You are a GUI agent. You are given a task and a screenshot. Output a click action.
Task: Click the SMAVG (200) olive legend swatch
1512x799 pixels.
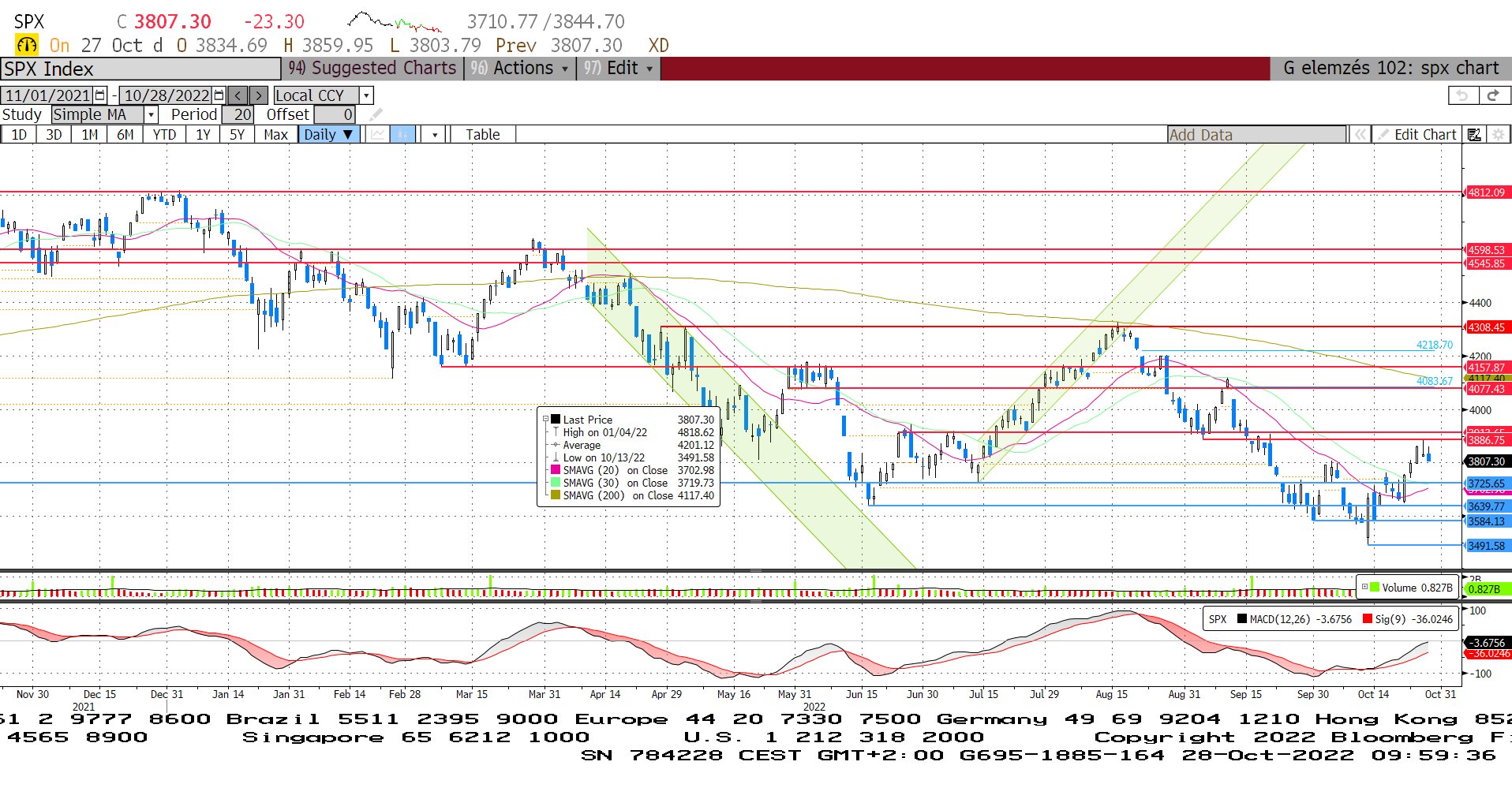(x=556, y=495)
